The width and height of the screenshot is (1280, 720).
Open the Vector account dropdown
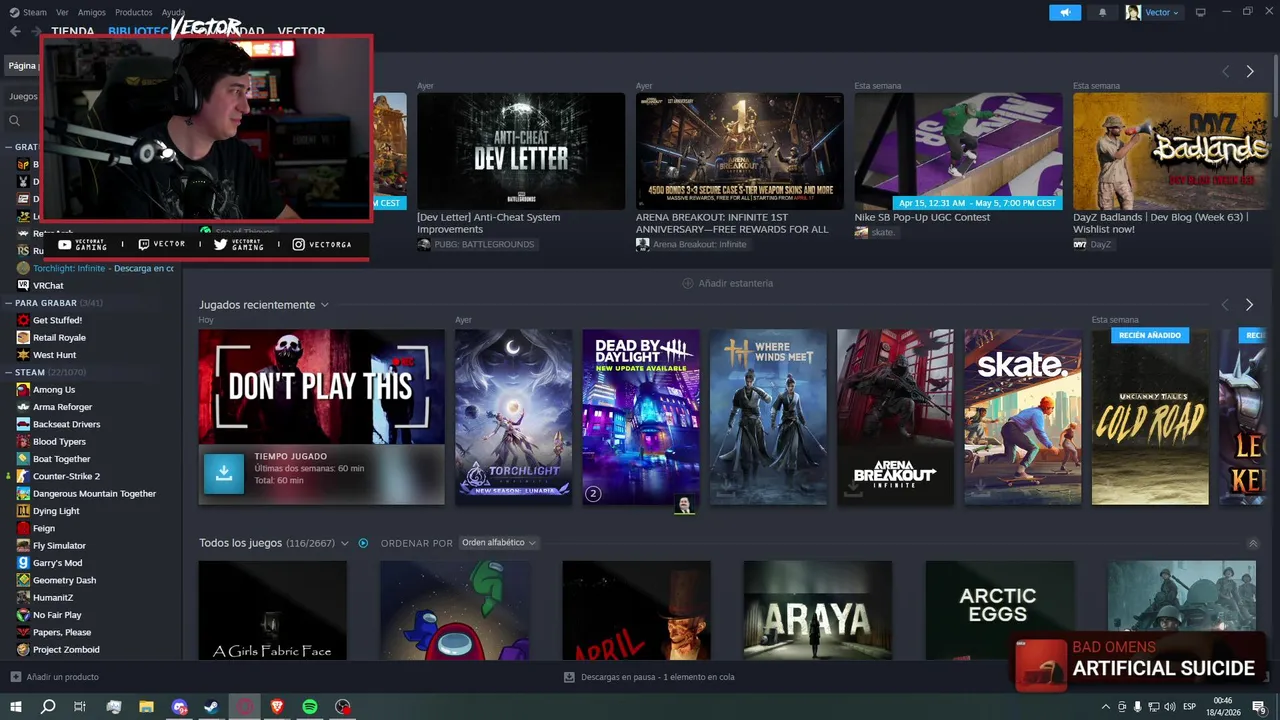1153,12
